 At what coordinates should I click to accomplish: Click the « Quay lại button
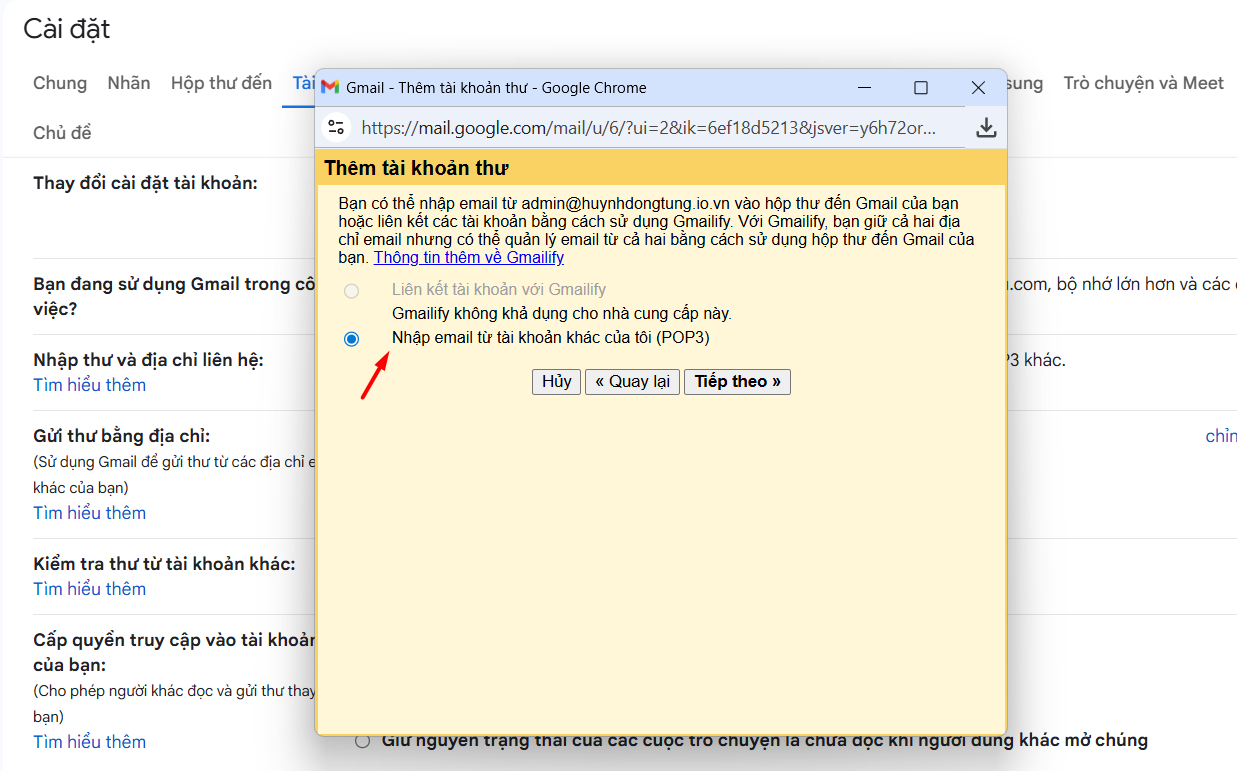coord(632,382)
